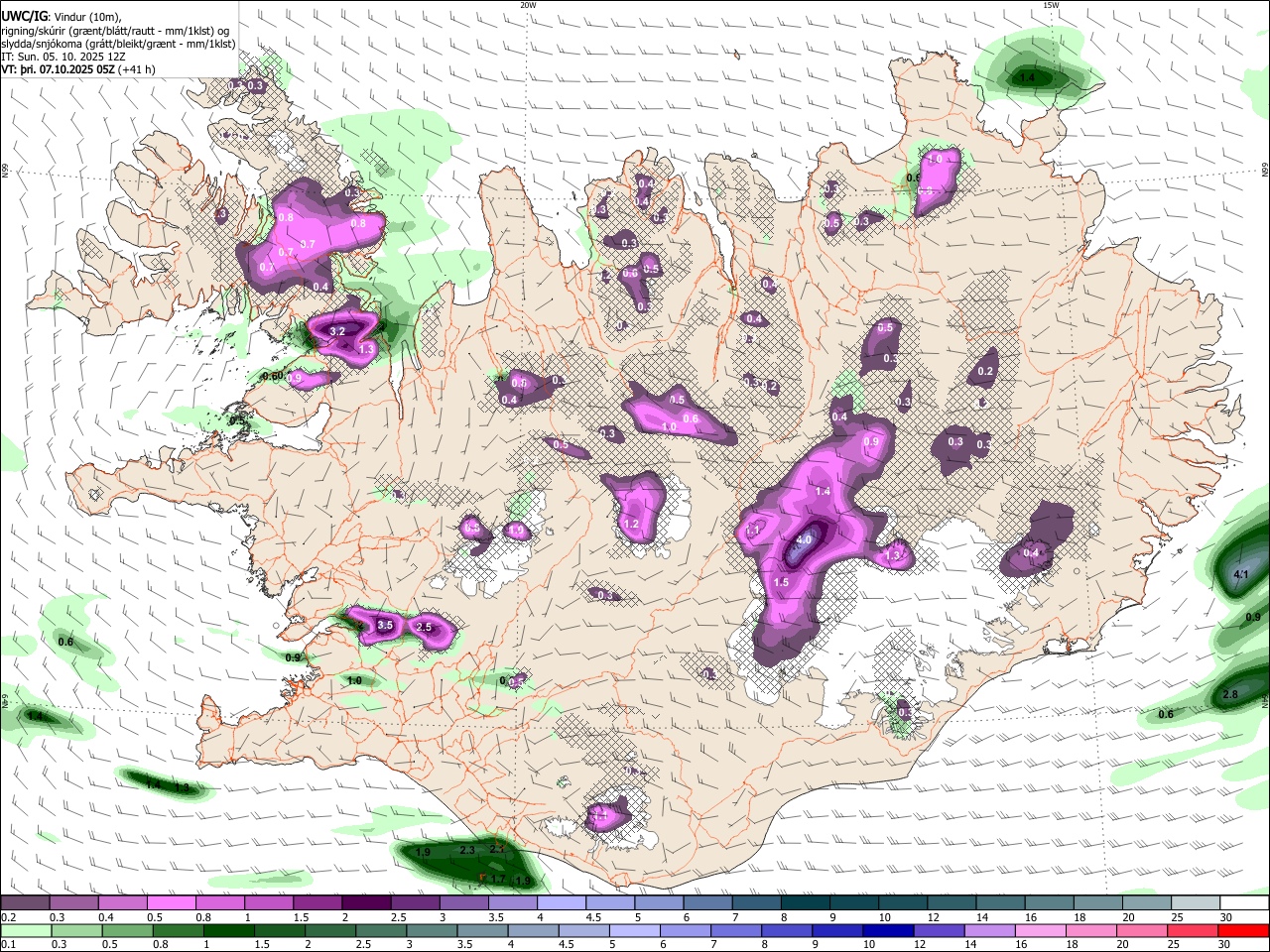Select the "1.7" rain label off the south coast
Viewport: 1270px width, 952px height.
(498, 880)
